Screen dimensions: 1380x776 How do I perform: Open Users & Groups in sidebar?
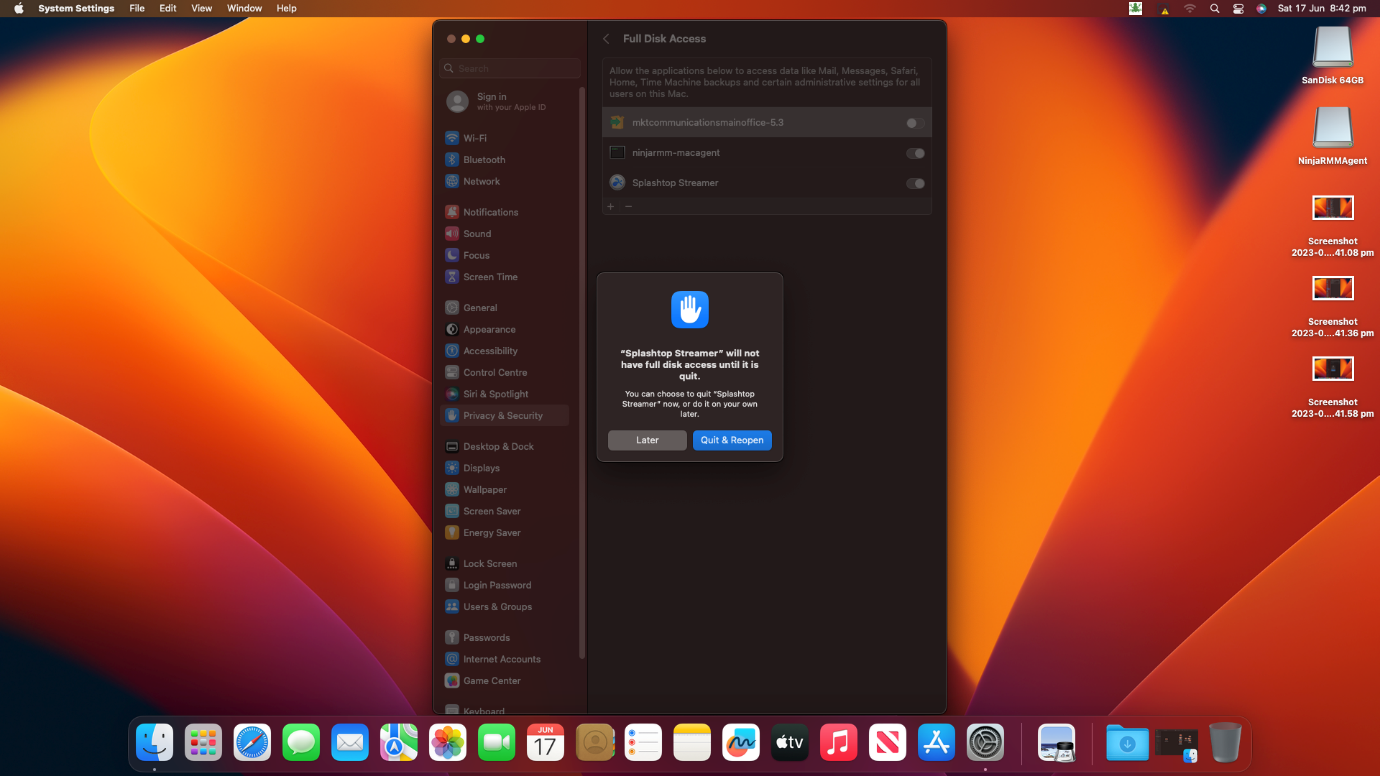tap(505, 607)
